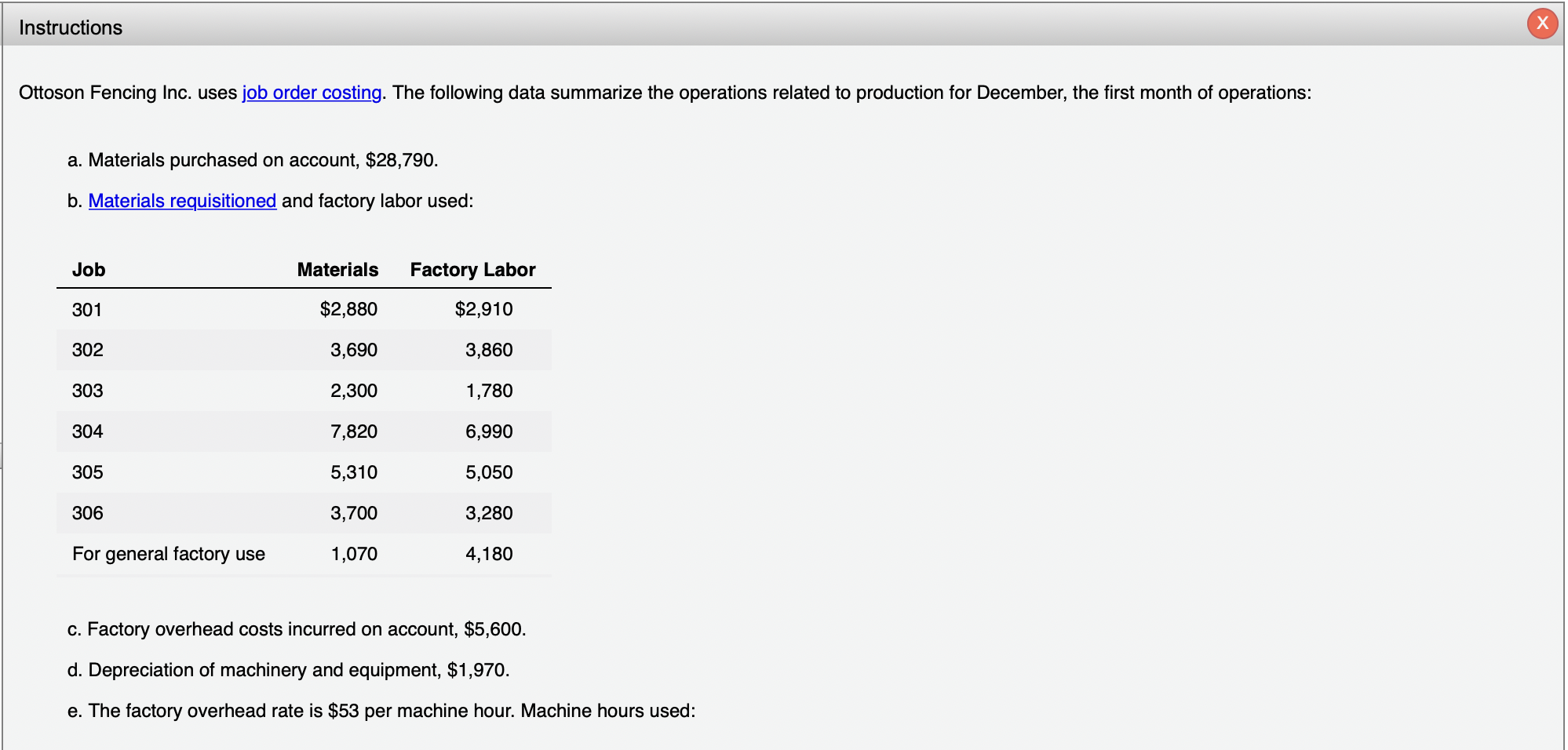Open the "job order costing" hyperlink

pyautogui.click(x=310, y=93)
